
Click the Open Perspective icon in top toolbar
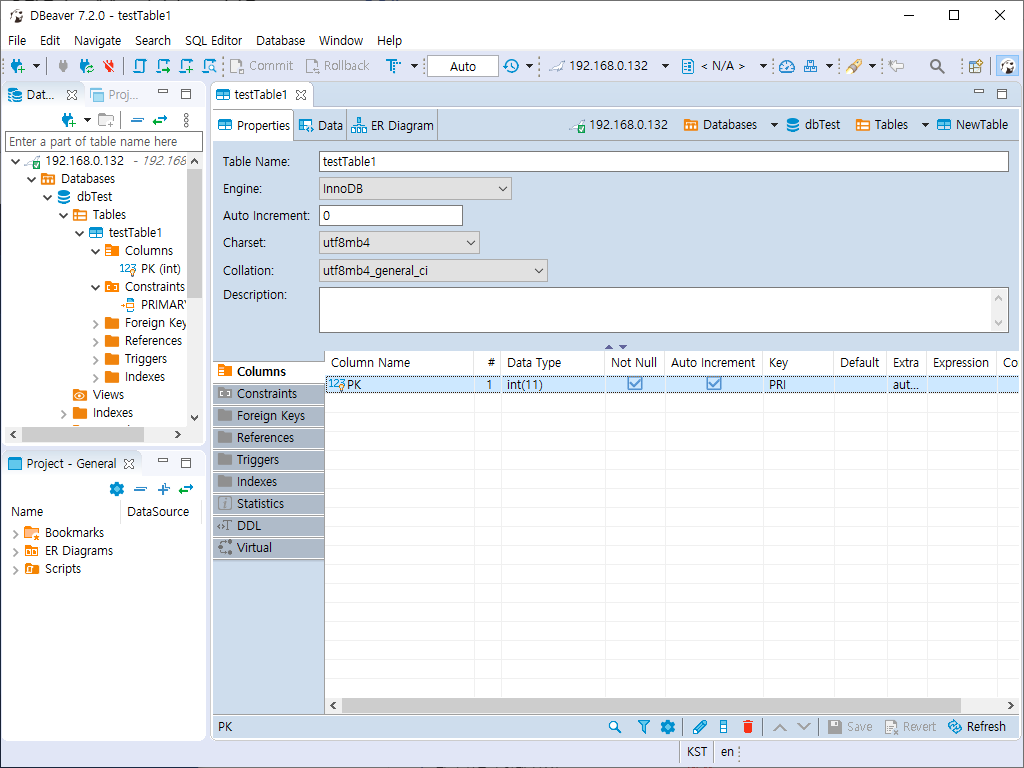[x=976, y=66]
